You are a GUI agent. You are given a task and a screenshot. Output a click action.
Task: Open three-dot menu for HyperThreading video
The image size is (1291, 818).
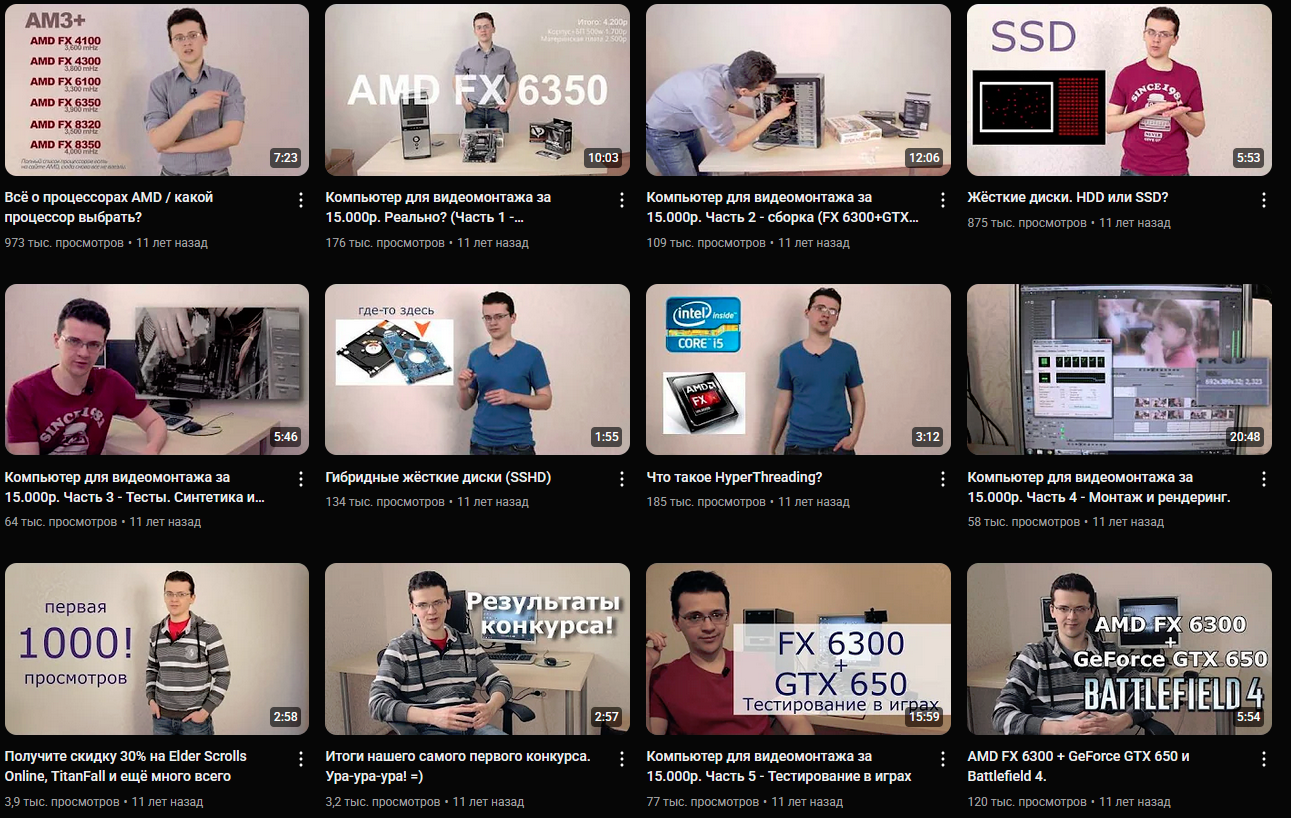pyautogui.click(x=943, y=480)
